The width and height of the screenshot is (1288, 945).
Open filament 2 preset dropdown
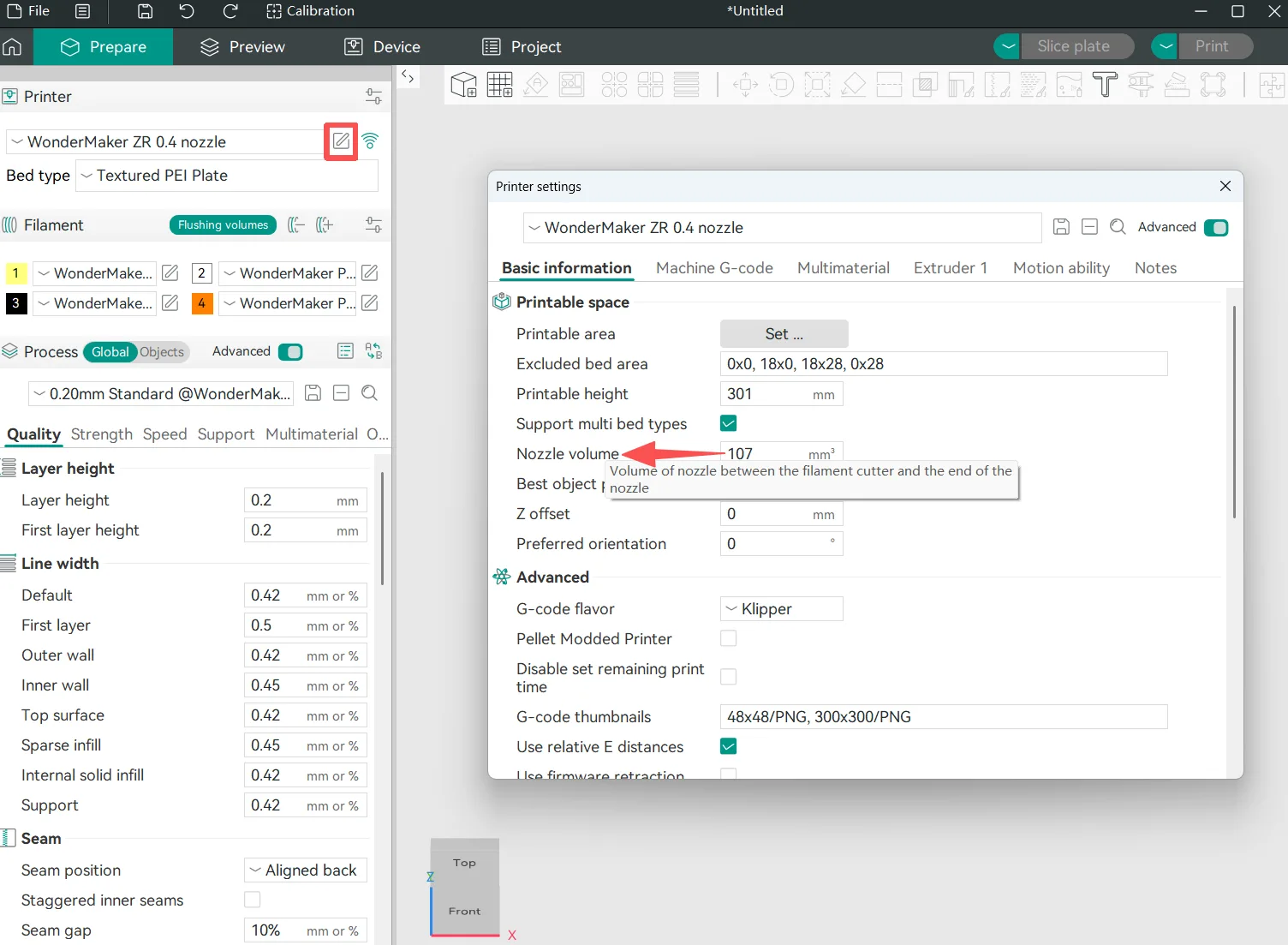click(x=289, y=273)
